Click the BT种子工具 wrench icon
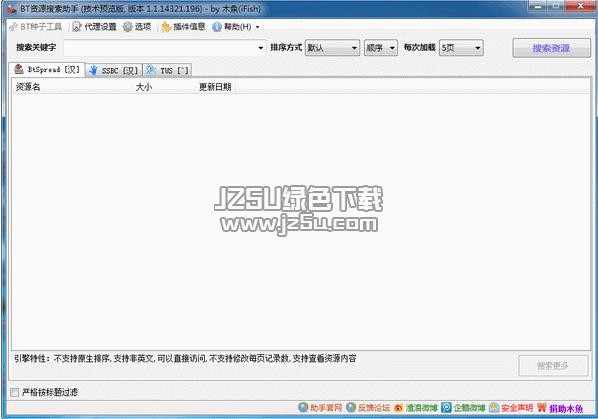The height and width of the screenshot is (419, 598). [x=14, y=27]
